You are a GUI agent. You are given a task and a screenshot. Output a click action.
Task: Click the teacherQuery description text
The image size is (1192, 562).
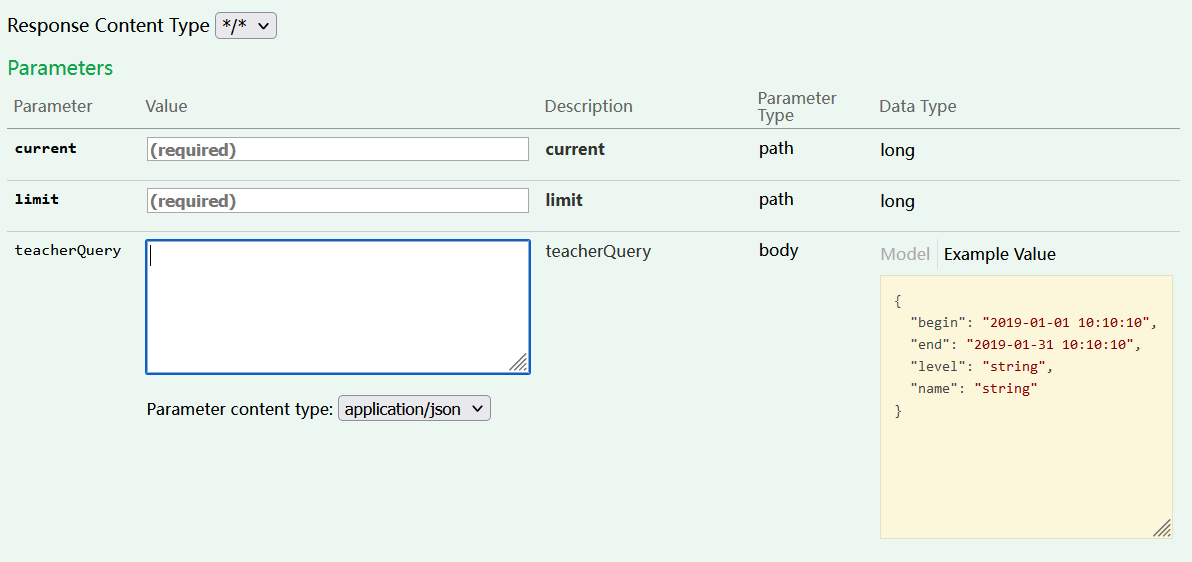[598, 251]
